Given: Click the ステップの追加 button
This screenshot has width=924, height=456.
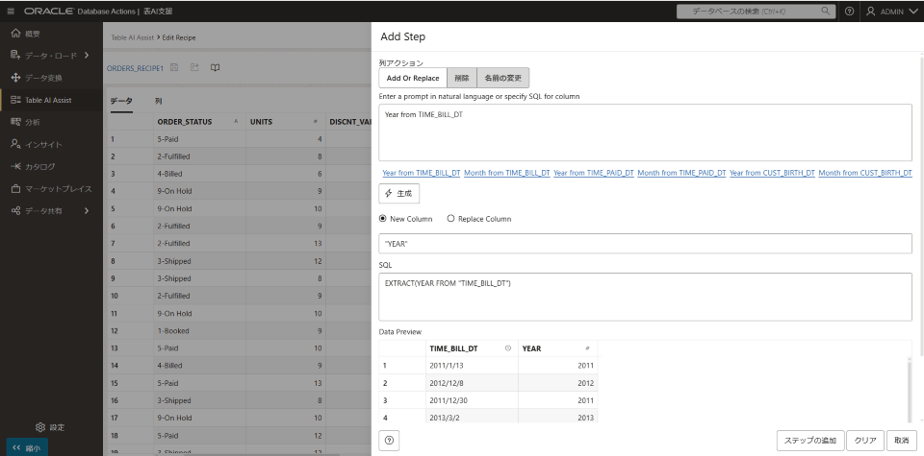Looking at the screenshot, I should tap(809, 439).
